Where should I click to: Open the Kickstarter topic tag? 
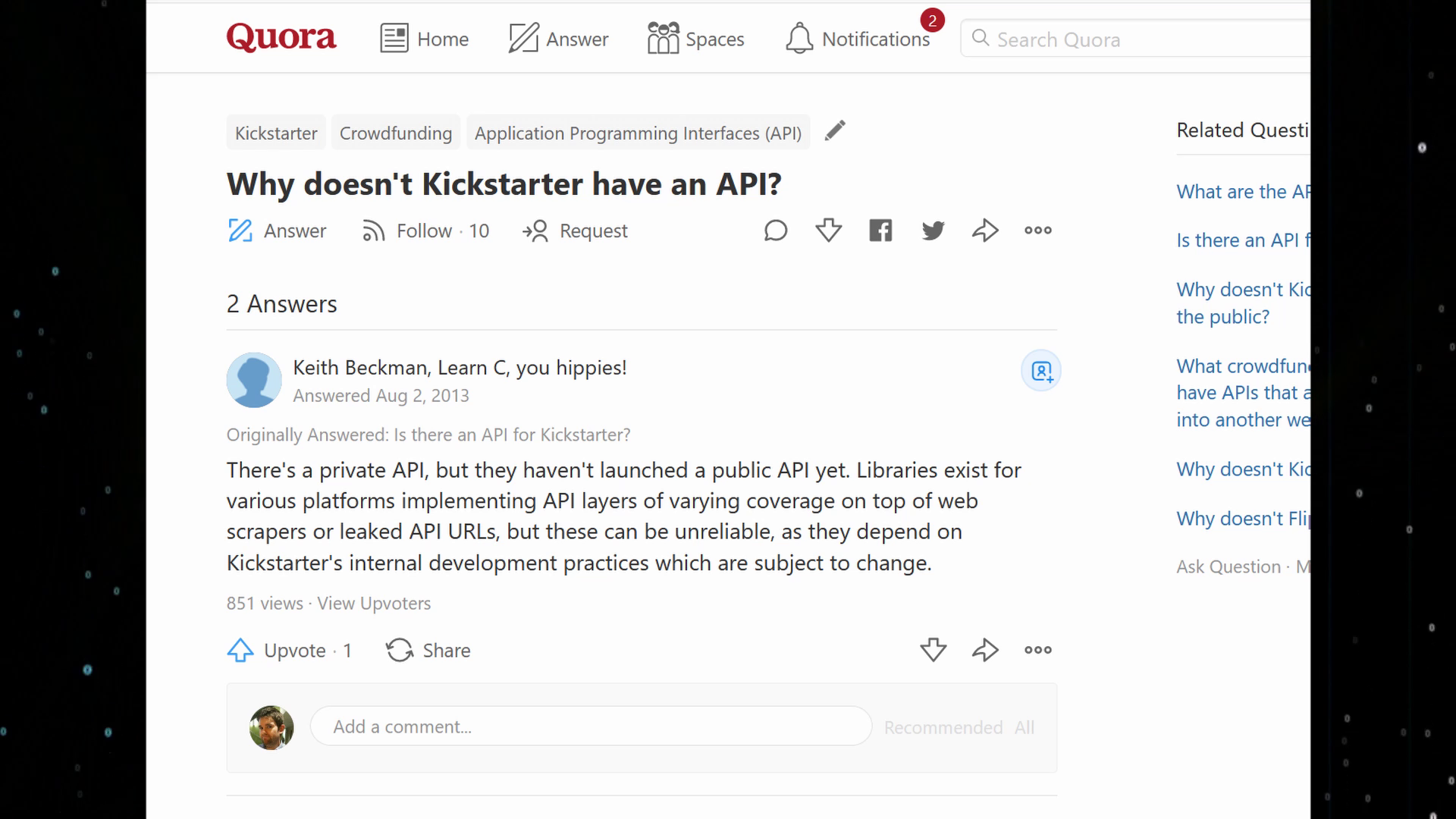point(276,133)
